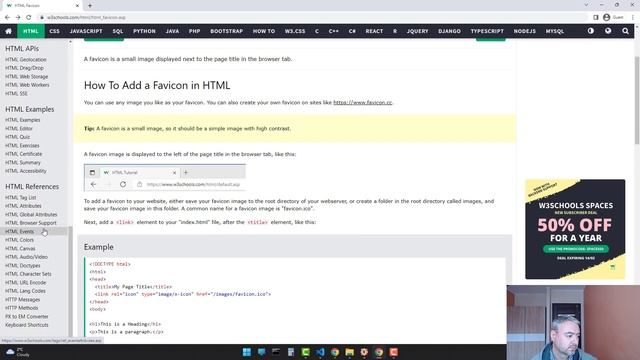The width and height of the screenshot is (640, 360).
Task: Open the MYSQL tutorial tab
Action: 554,31
